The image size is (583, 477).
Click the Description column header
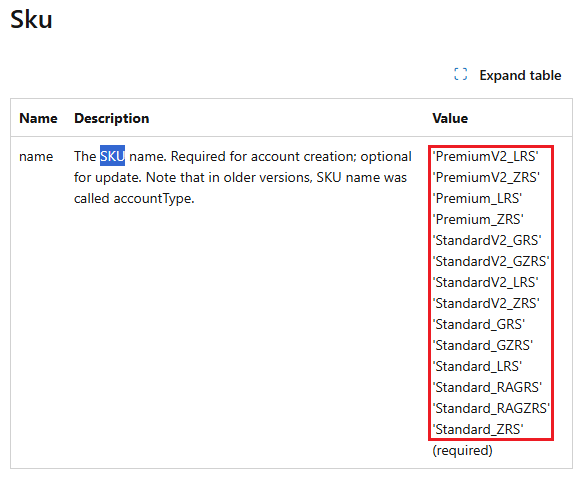pos(112,118)
